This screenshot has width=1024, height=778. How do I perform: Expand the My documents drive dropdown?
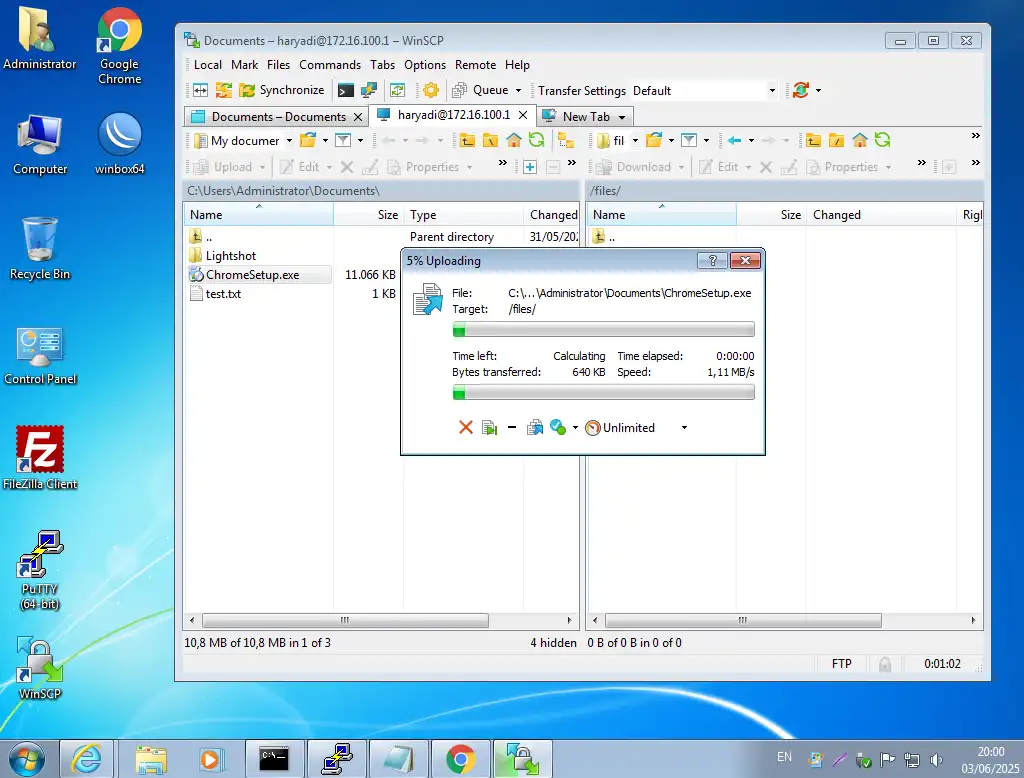(x=288, y=141)
